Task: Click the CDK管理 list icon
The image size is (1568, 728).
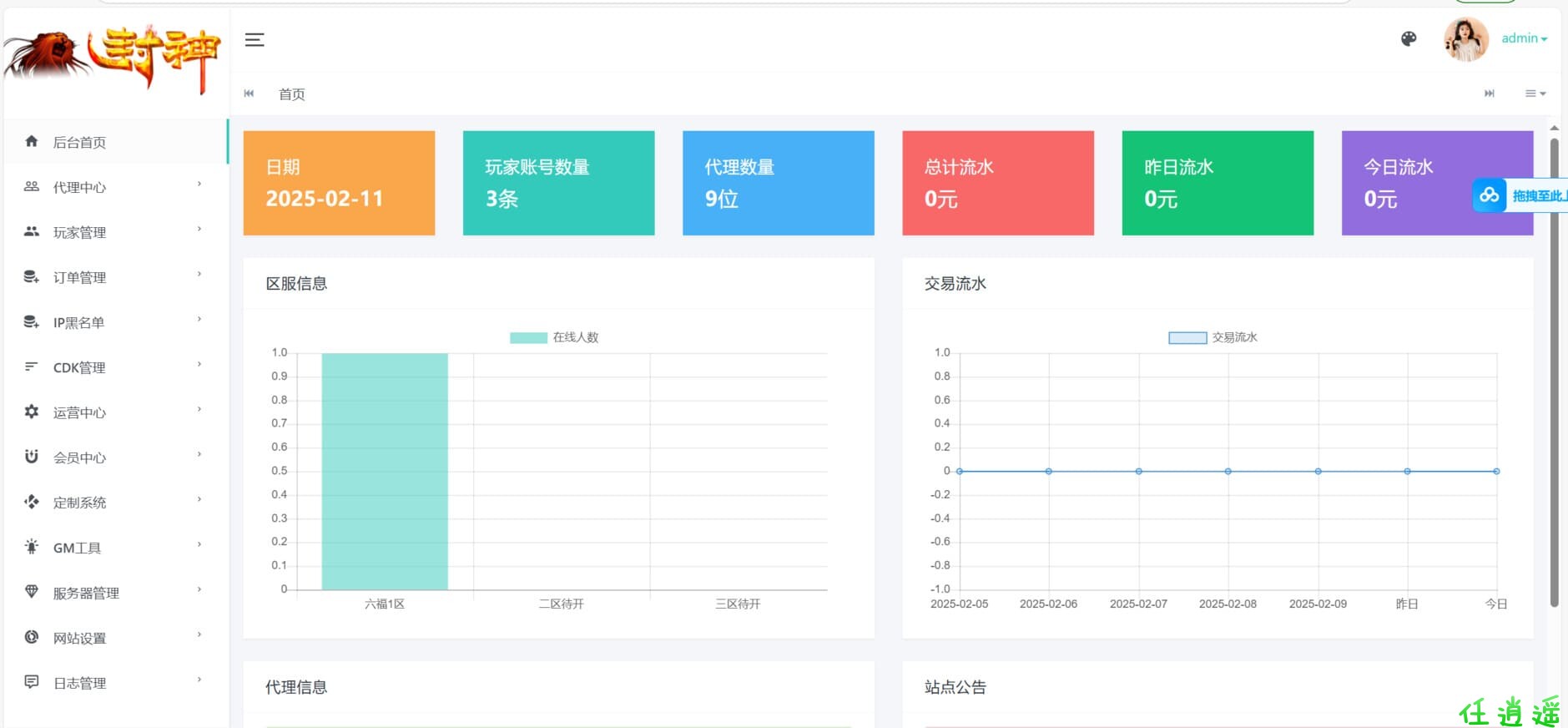Action: click(32, 367)
